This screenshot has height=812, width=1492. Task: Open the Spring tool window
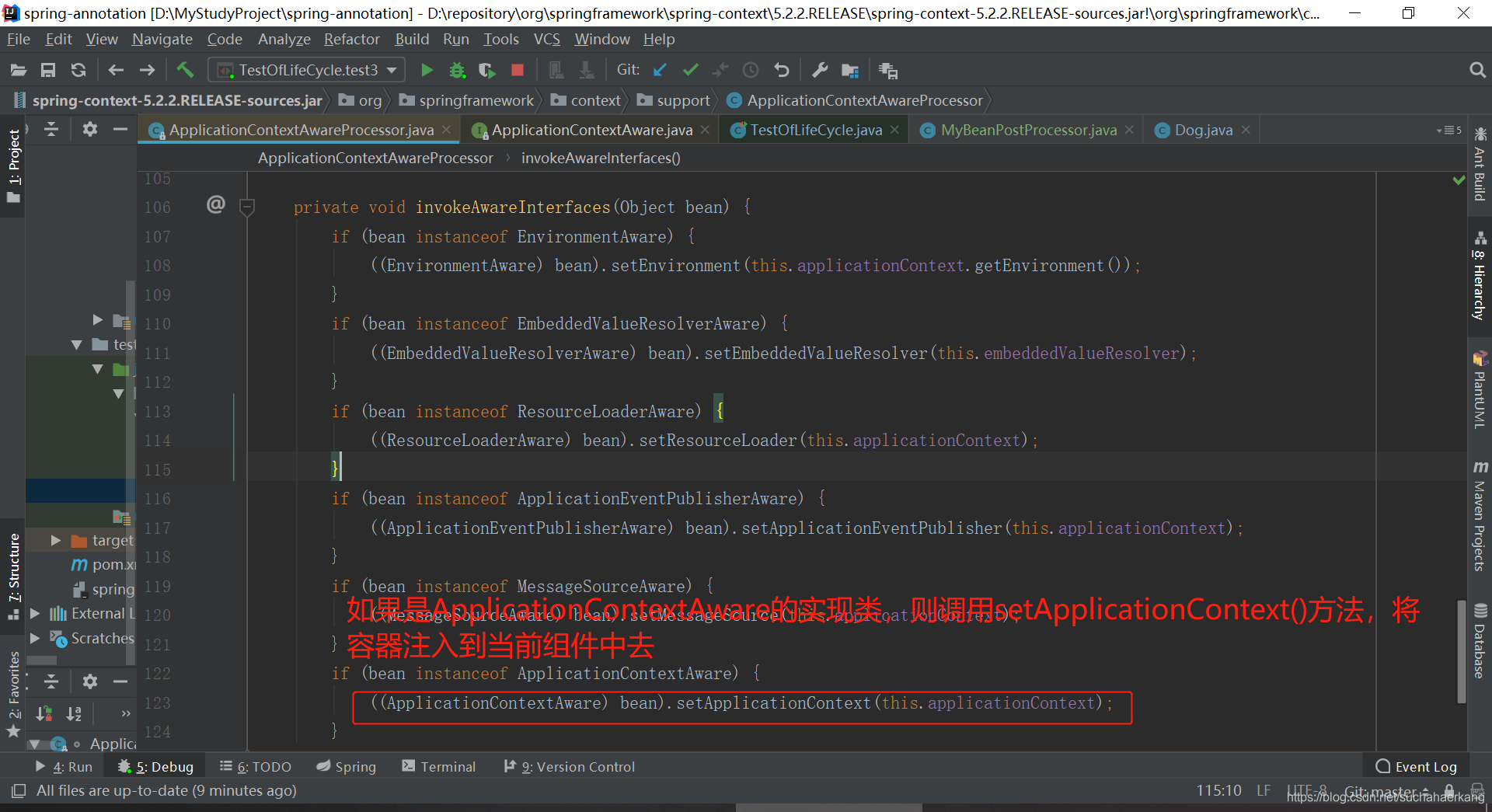pyautogui.click(x=347, y=767)
